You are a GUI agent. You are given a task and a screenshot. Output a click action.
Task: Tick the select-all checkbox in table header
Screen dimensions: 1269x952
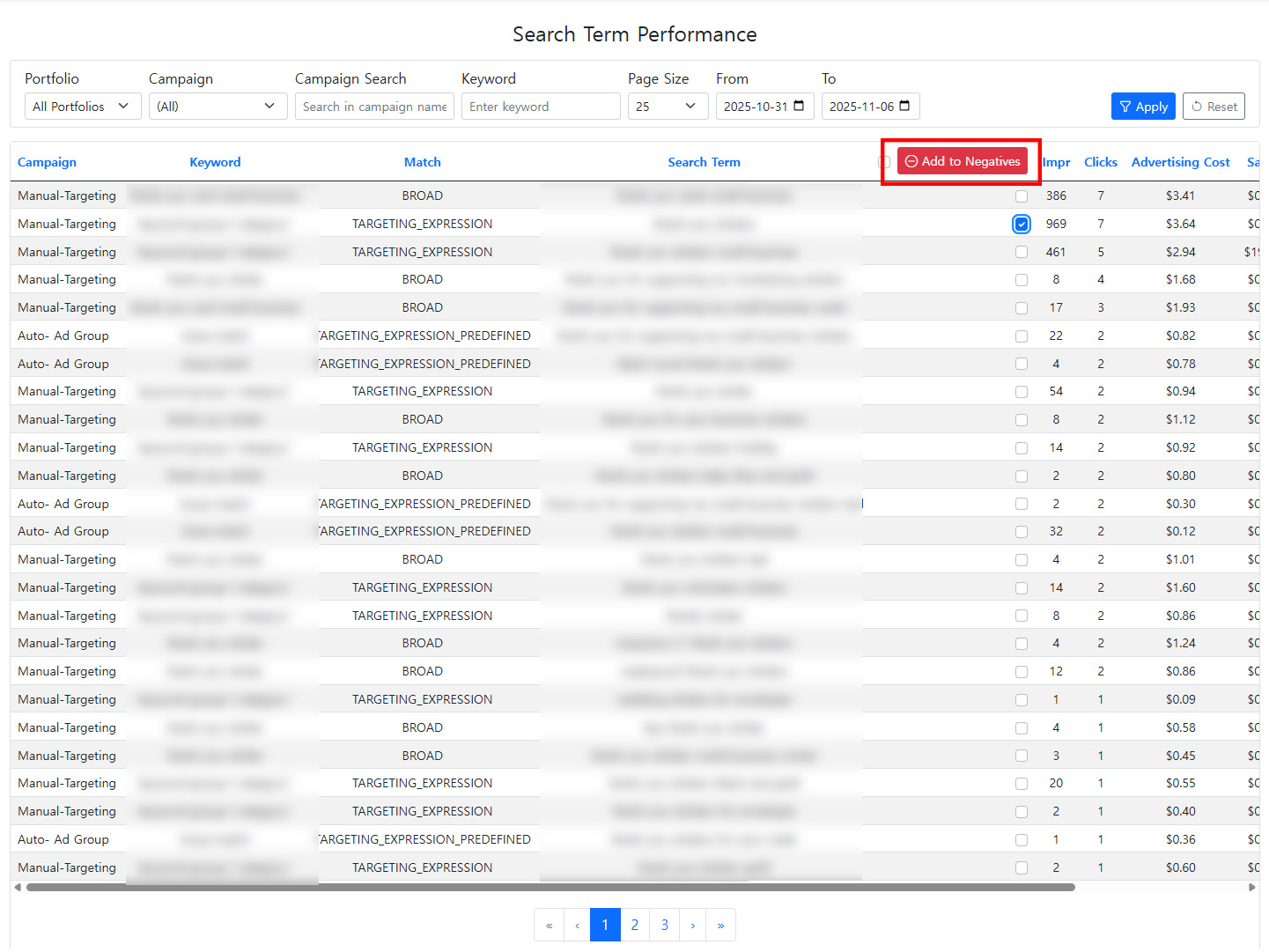click(885, 162)
